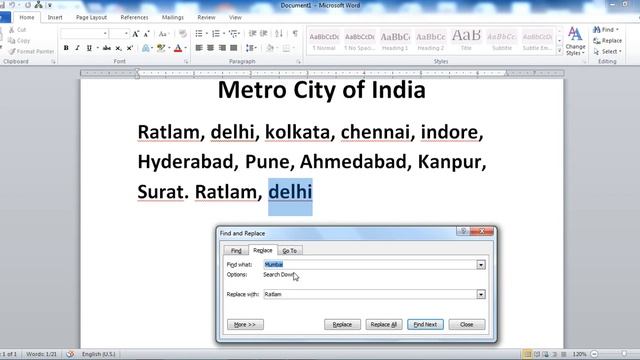Viewport: 640px width, 360px height.
Task: Open the Insert ribbon tab
Action: point(55,18)
